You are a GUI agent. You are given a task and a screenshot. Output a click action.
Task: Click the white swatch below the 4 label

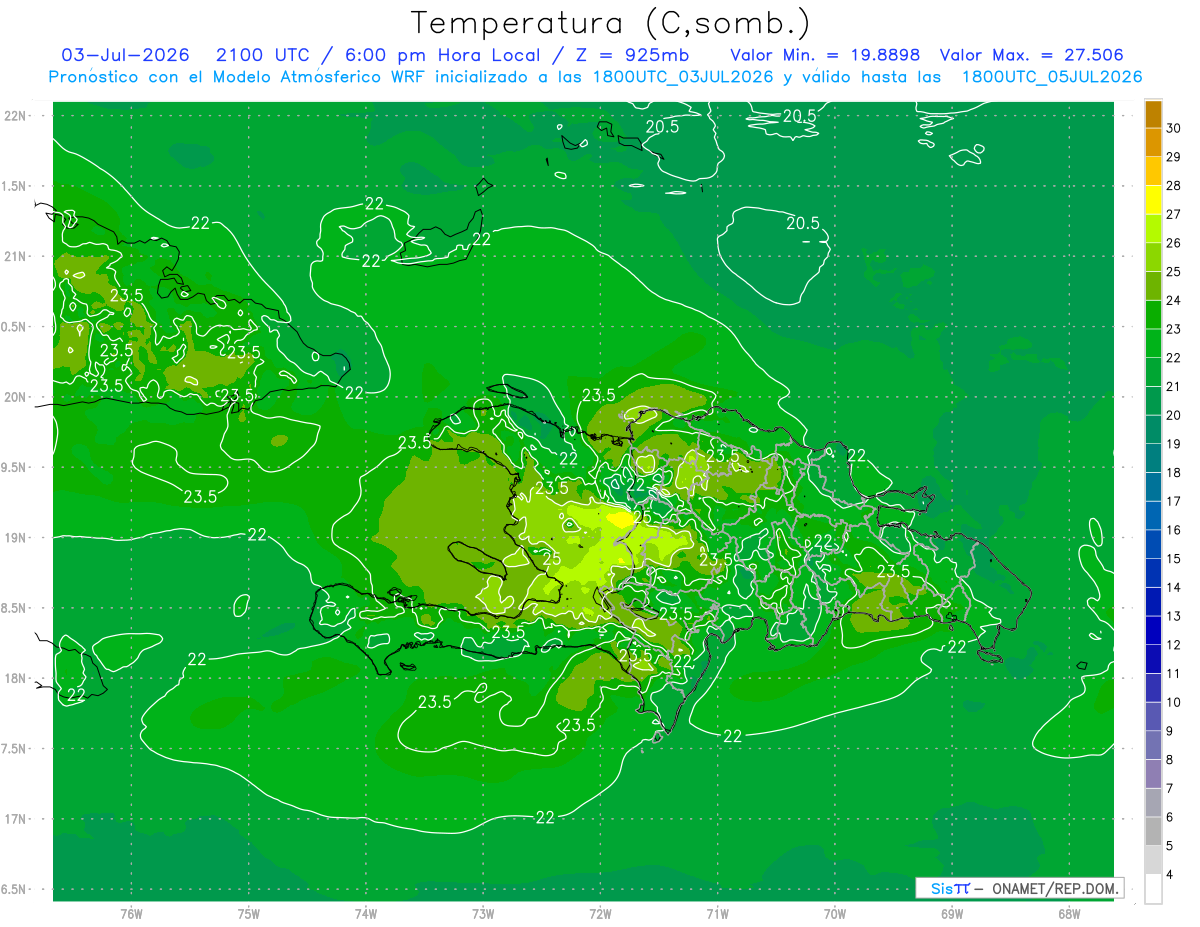point(1153,889)
